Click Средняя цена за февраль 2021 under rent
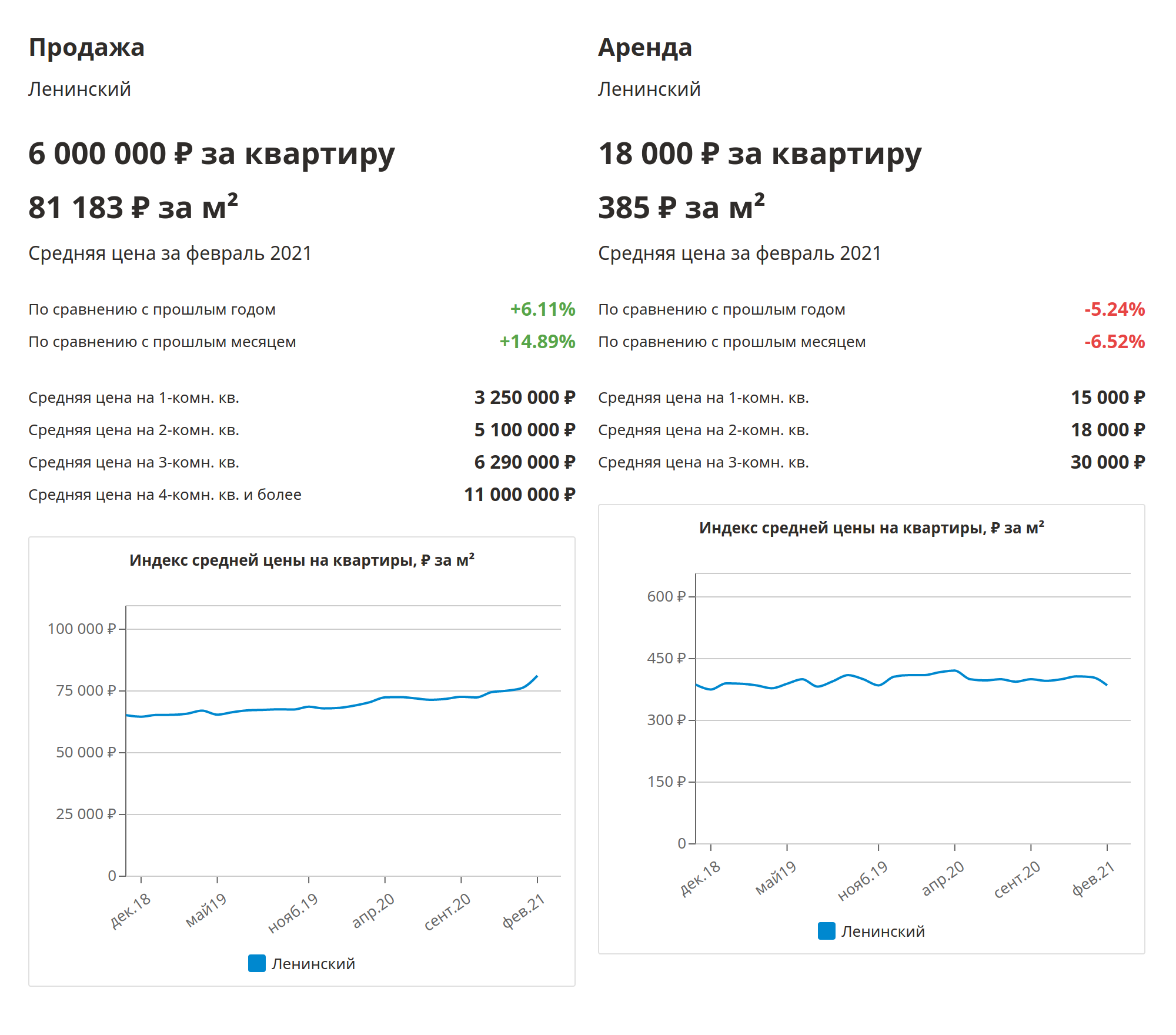Viewport: 1176px width, 1035px height. pyautogui.click(x=740, y=253)
